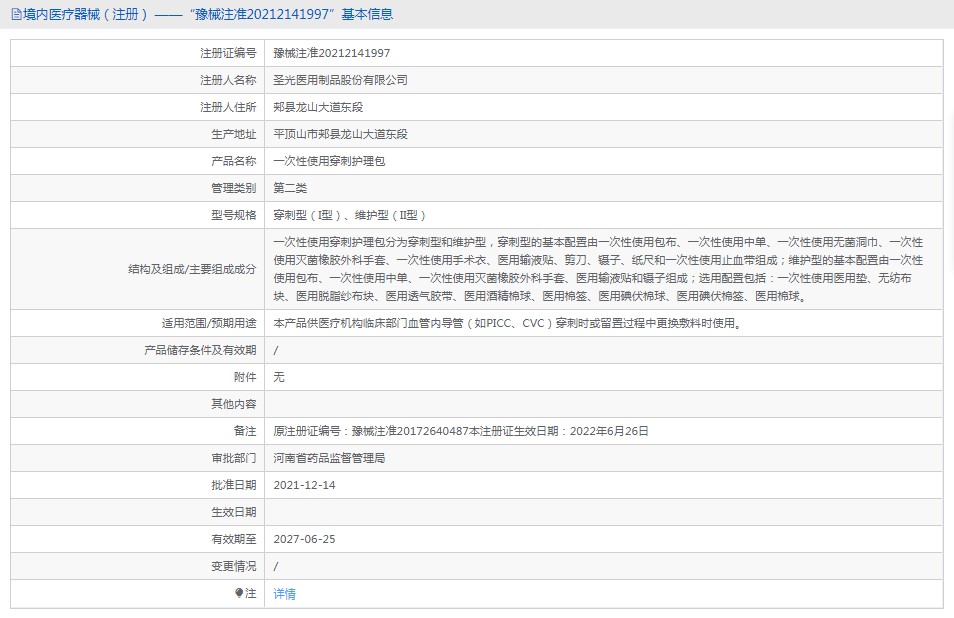Click the 附件 label
Viewport: 954px width, 618px height.
pyautogui.click(x=245, y=377)
